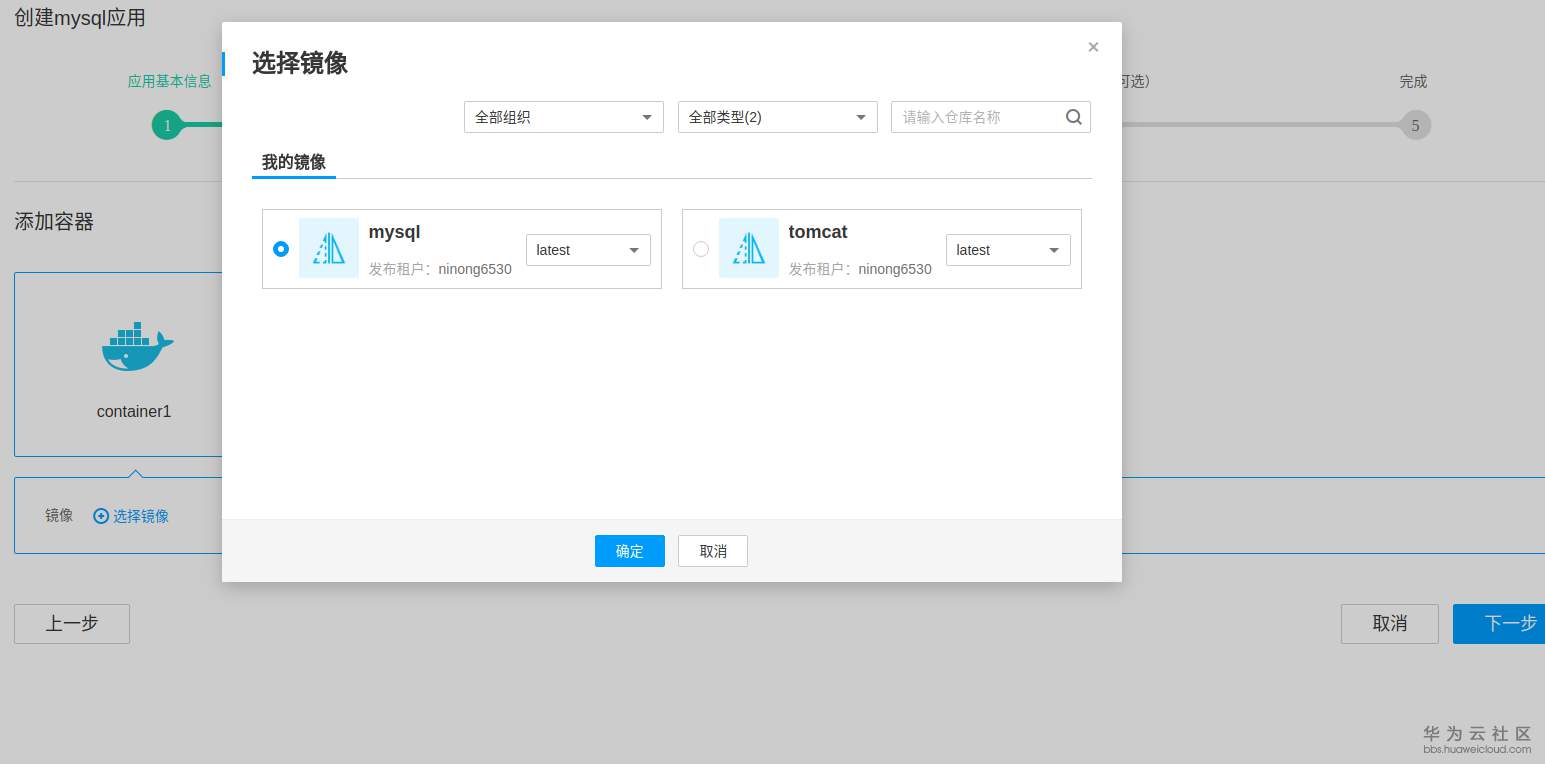The width and height of the screenshot is (1545, 764).
Task: Select the mysql image radio button
Action: [281, 249]
